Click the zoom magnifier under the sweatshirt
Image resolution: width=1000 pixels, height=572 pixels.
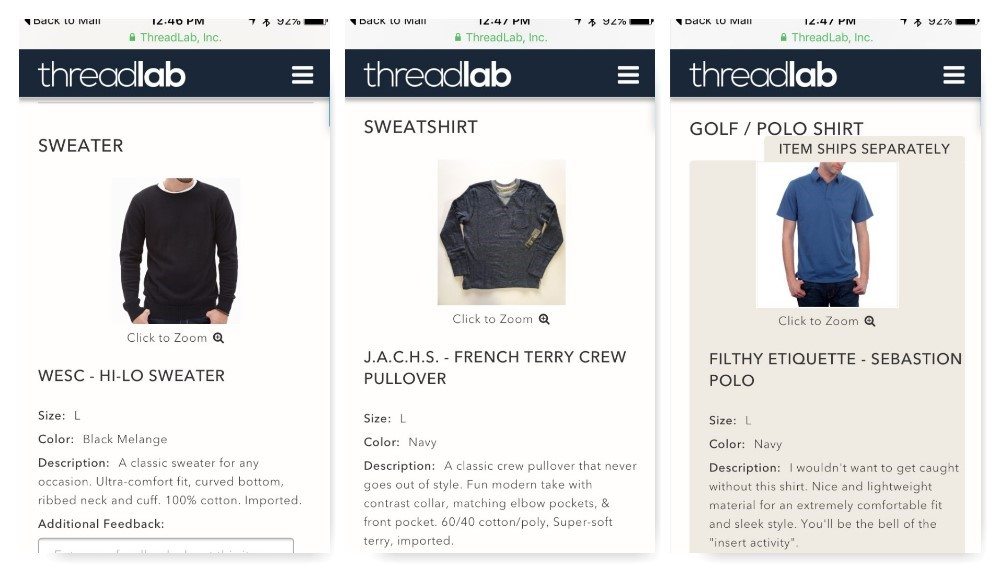[x=544, y=319]
